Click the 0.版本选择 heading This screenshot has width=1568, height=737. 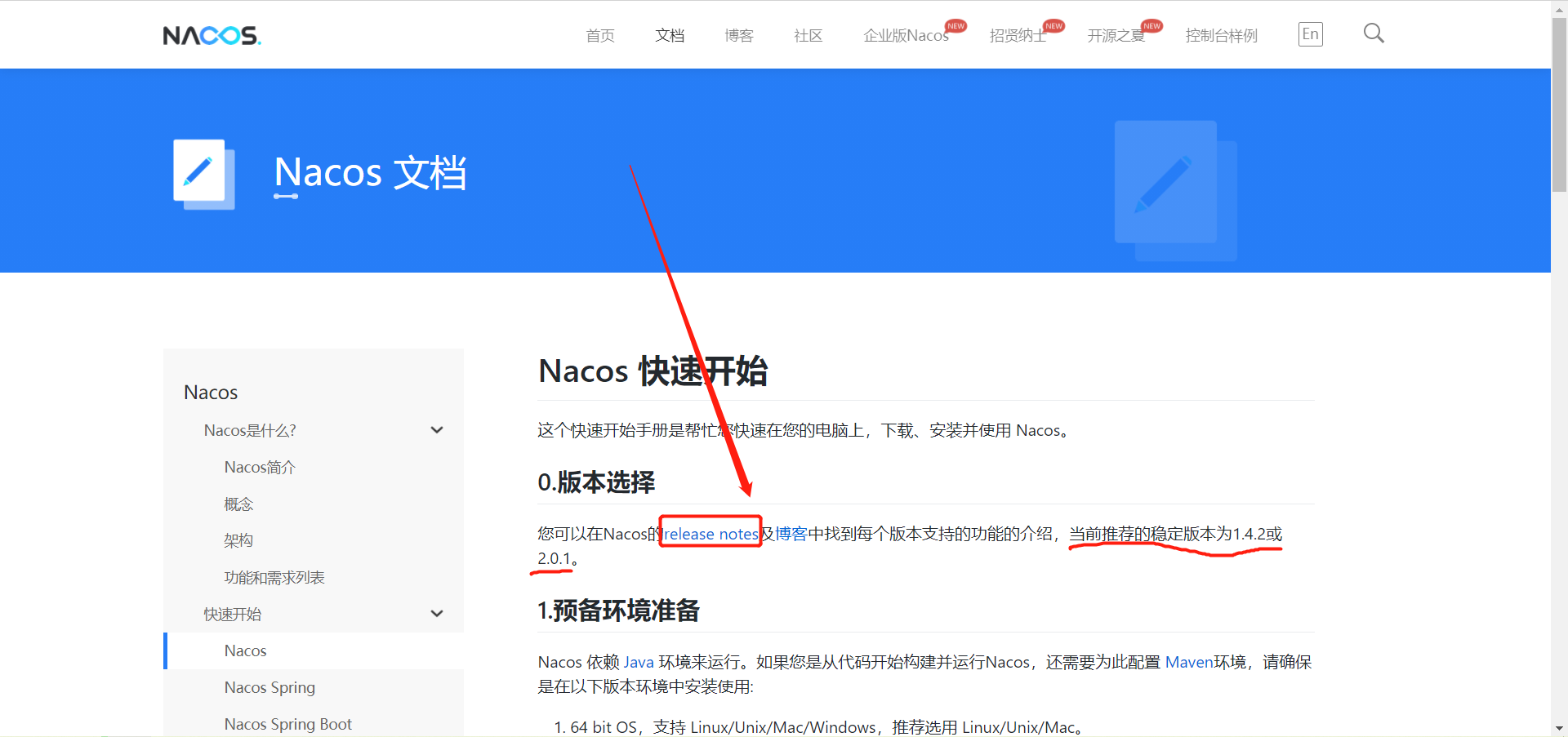[596, 482]
